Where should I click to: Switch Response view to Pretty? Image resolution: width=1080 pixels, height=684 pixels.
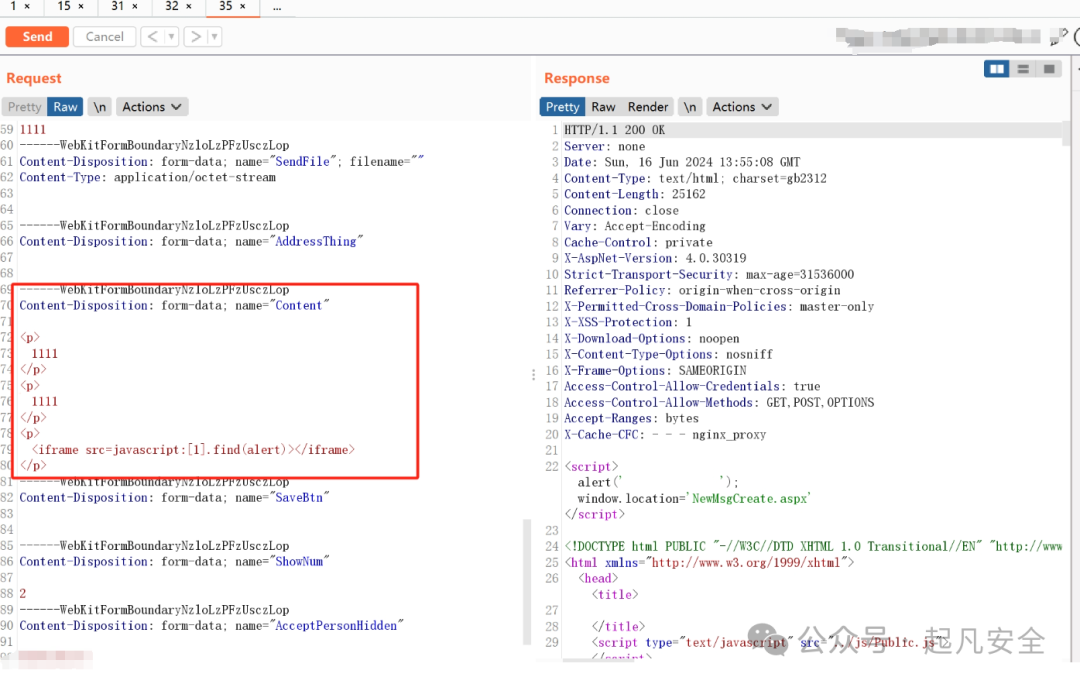click(563, 107)
